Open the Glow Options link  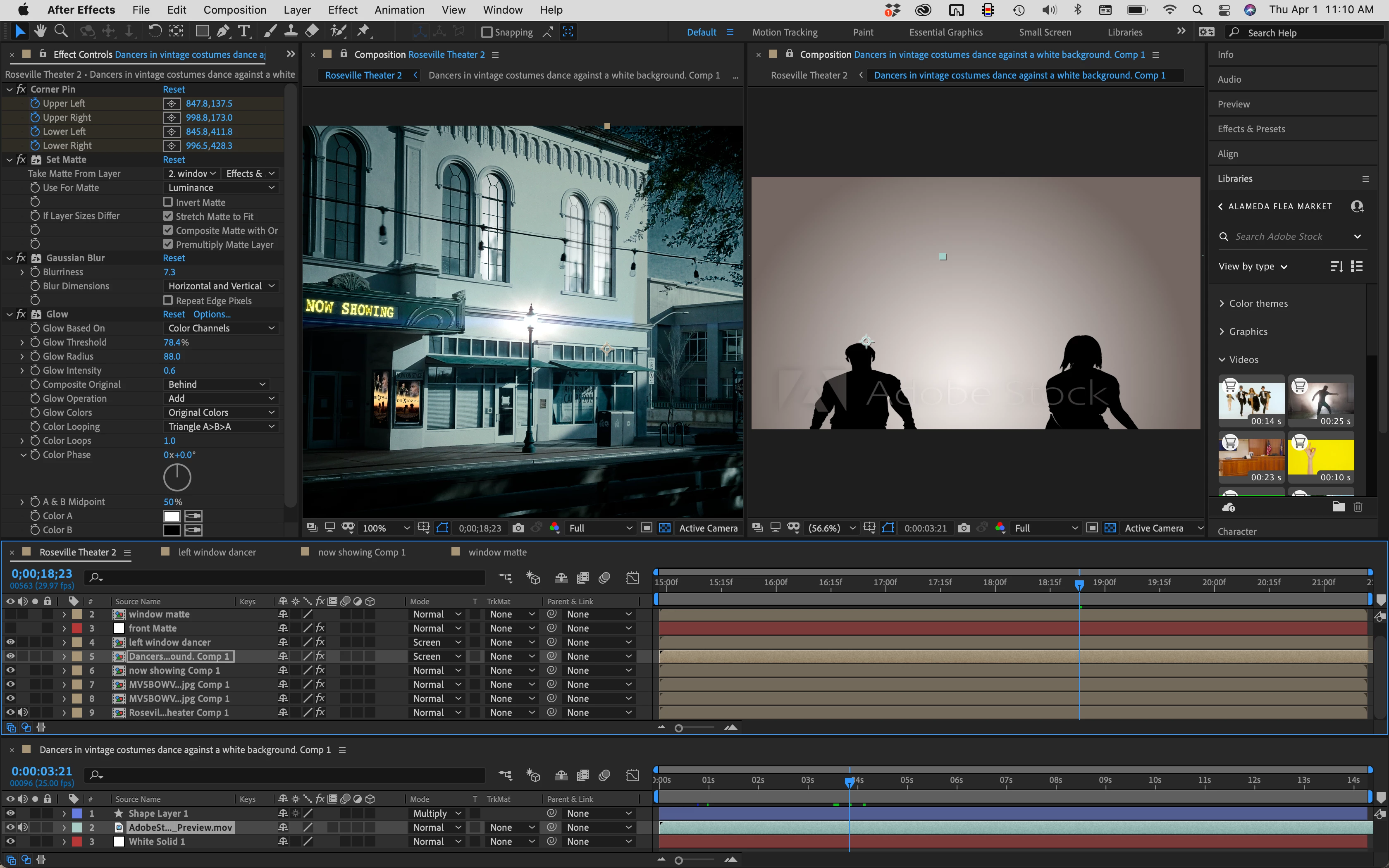(x=212, y=314)
